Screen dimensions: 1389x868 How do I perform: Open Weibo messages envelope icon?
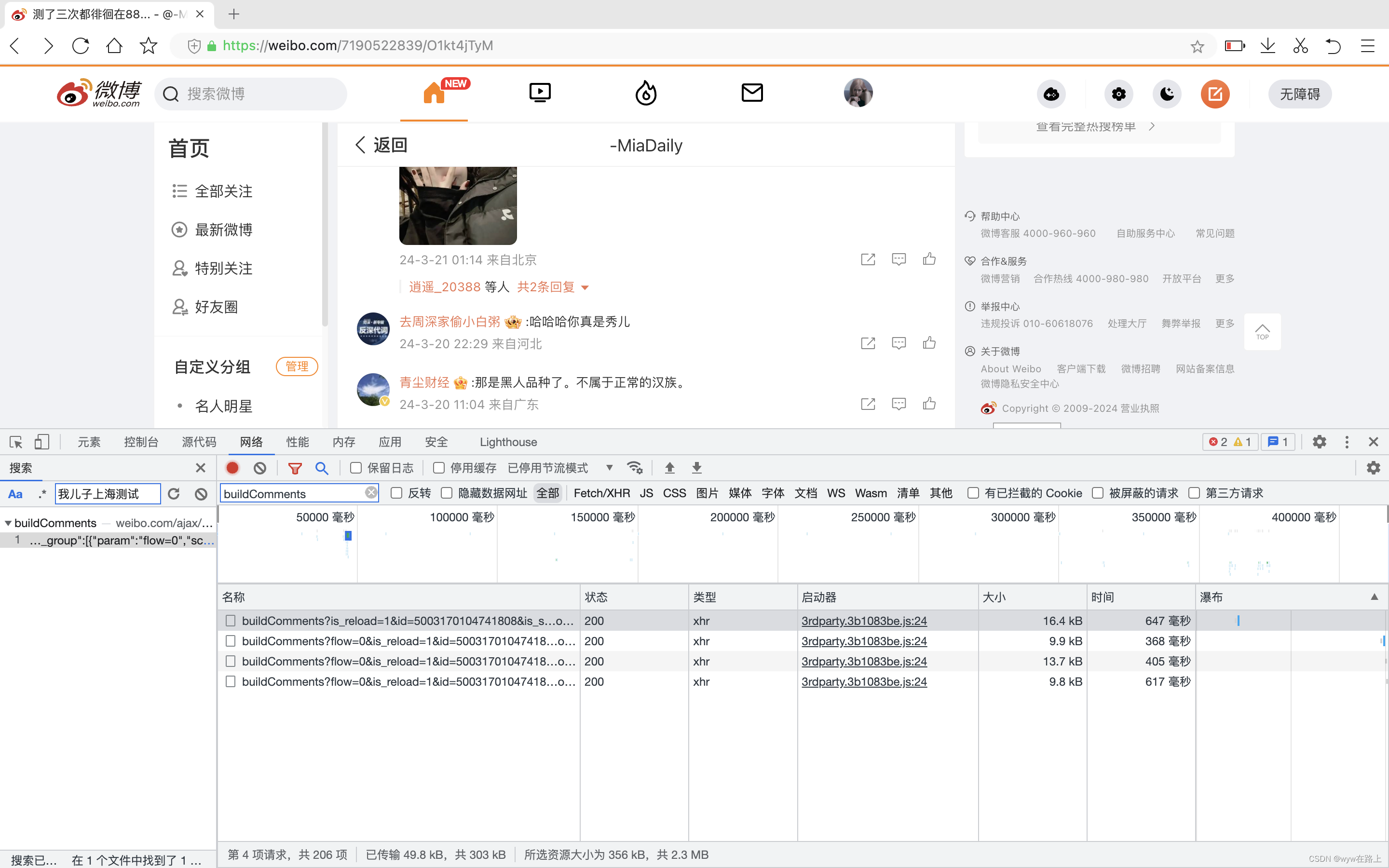tap(752, 93)
